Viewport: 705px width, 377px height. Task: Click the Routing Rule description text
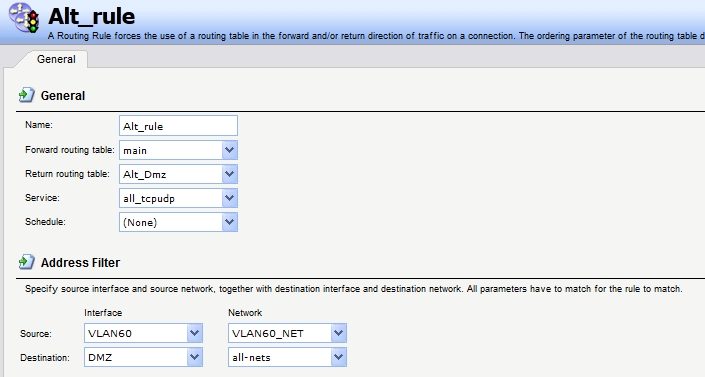pyautogui.click(x=376, y=36)
